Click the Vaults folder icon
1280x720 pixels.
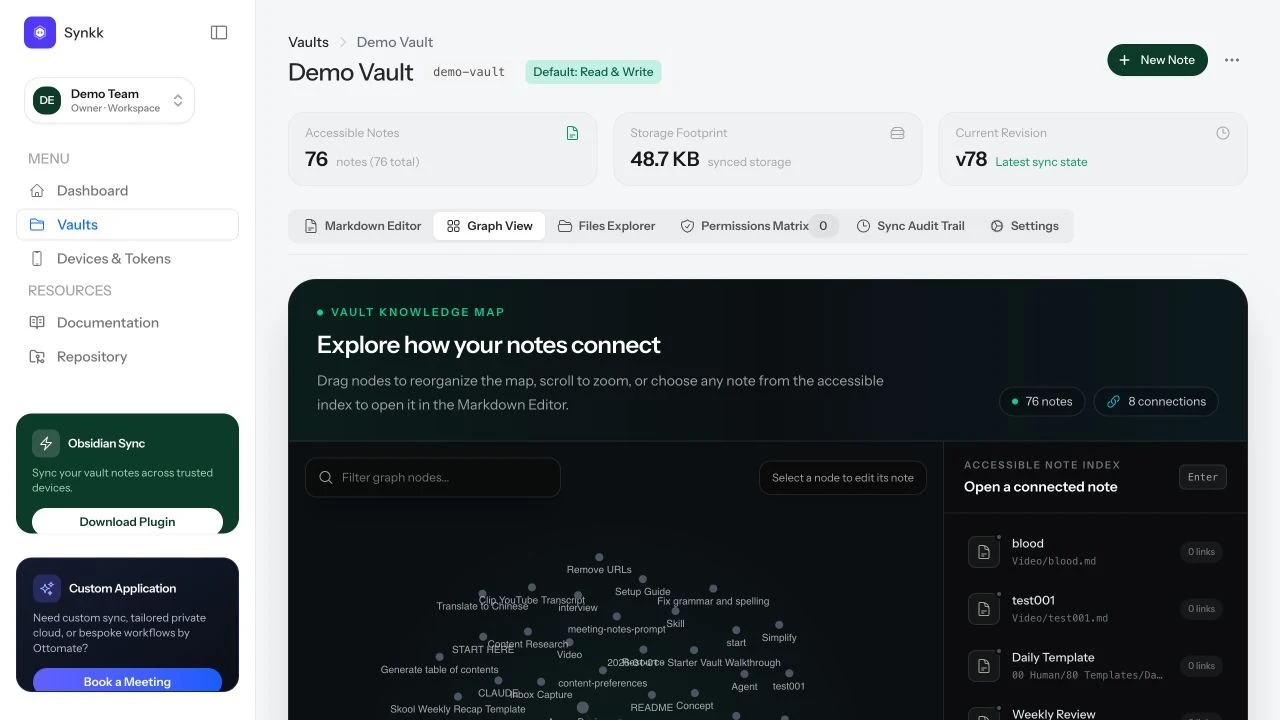37,224
